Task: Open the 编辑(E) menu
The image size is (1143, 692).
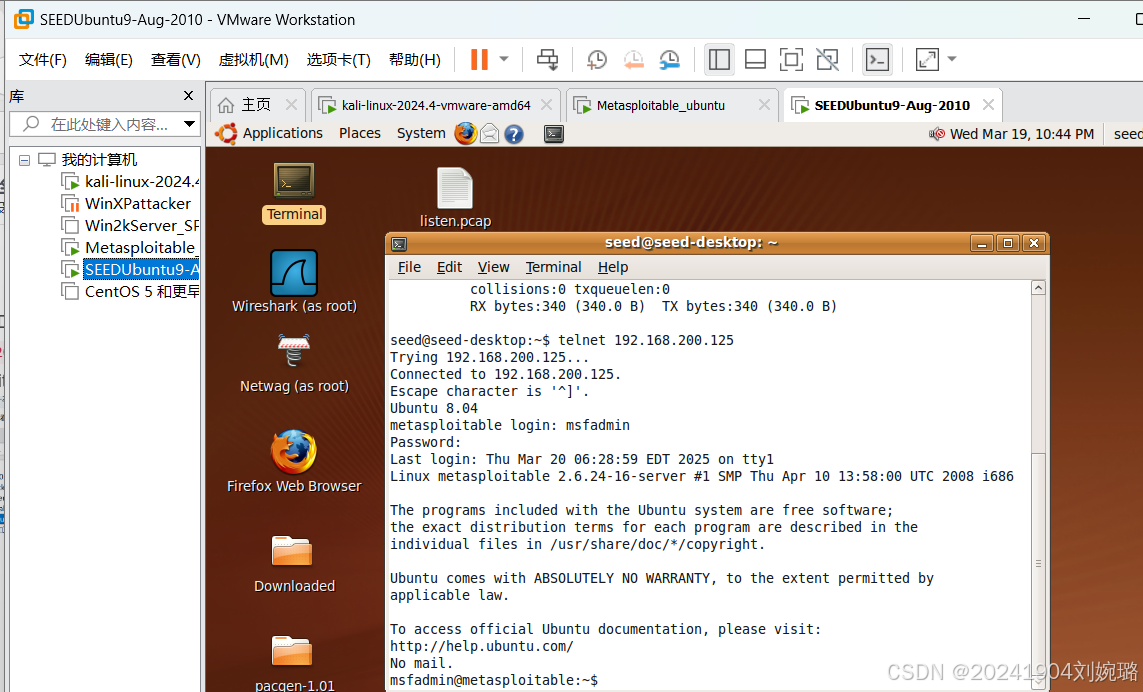Action: pos(109,60)
